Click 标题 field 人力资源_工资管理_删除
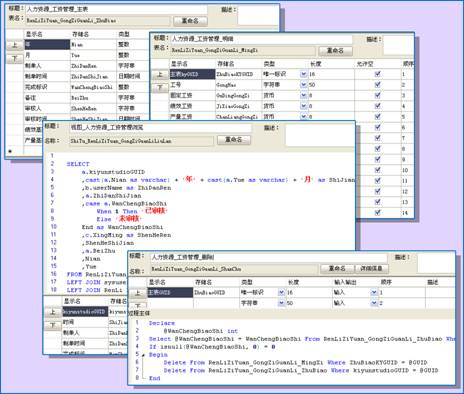The width and height of the screenshot is (464, 394). click(268, 257)
